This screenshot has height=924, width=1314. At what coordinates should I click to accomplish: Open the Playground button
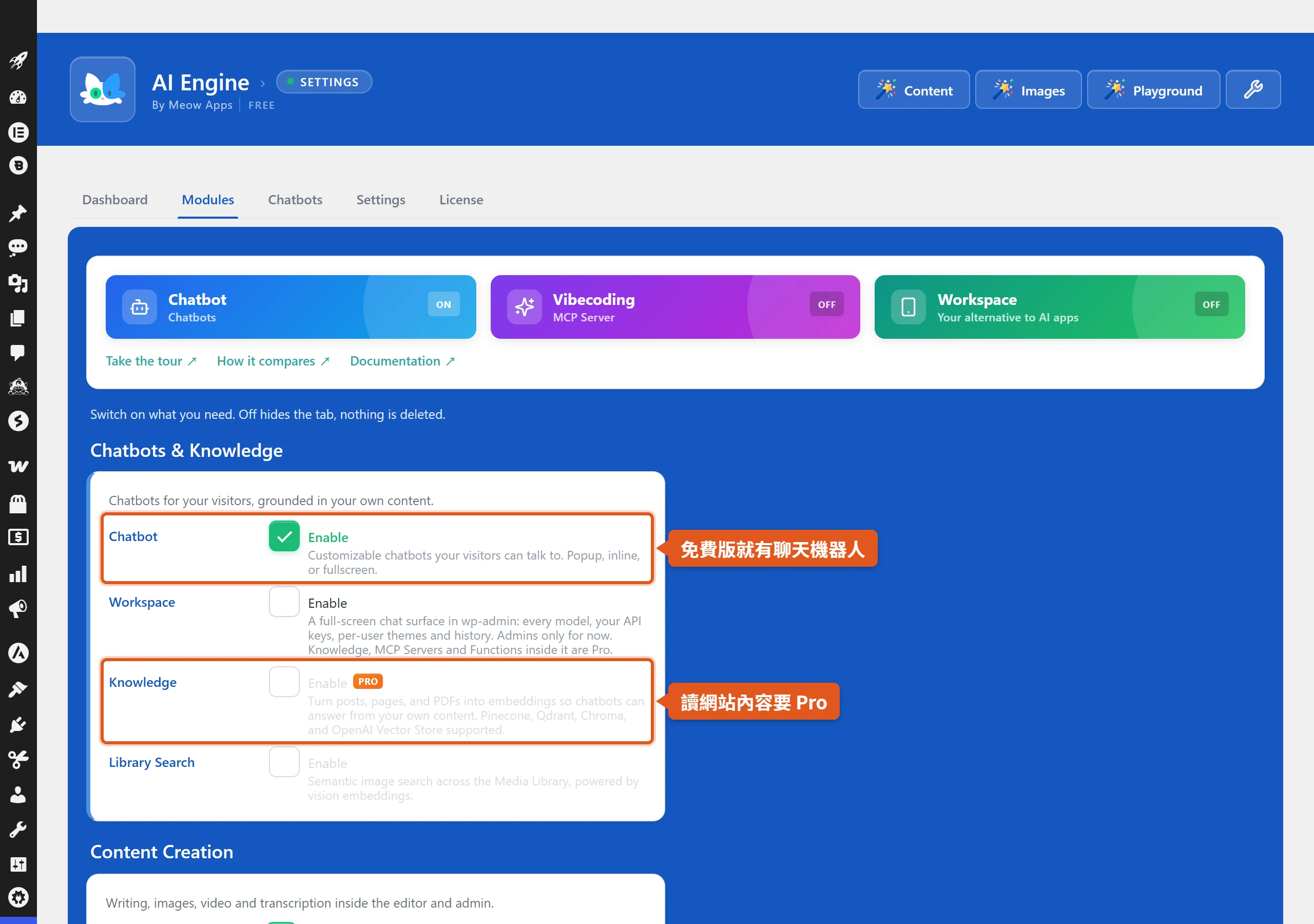1153,89
